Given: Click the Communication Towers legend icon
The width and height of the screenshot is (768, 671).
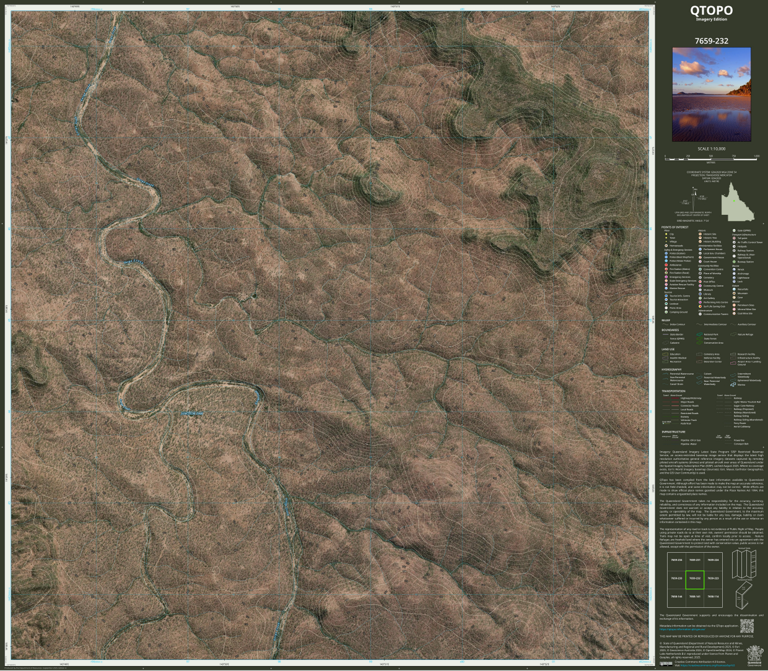Looking at the screenshot, I should pos(700,314).
